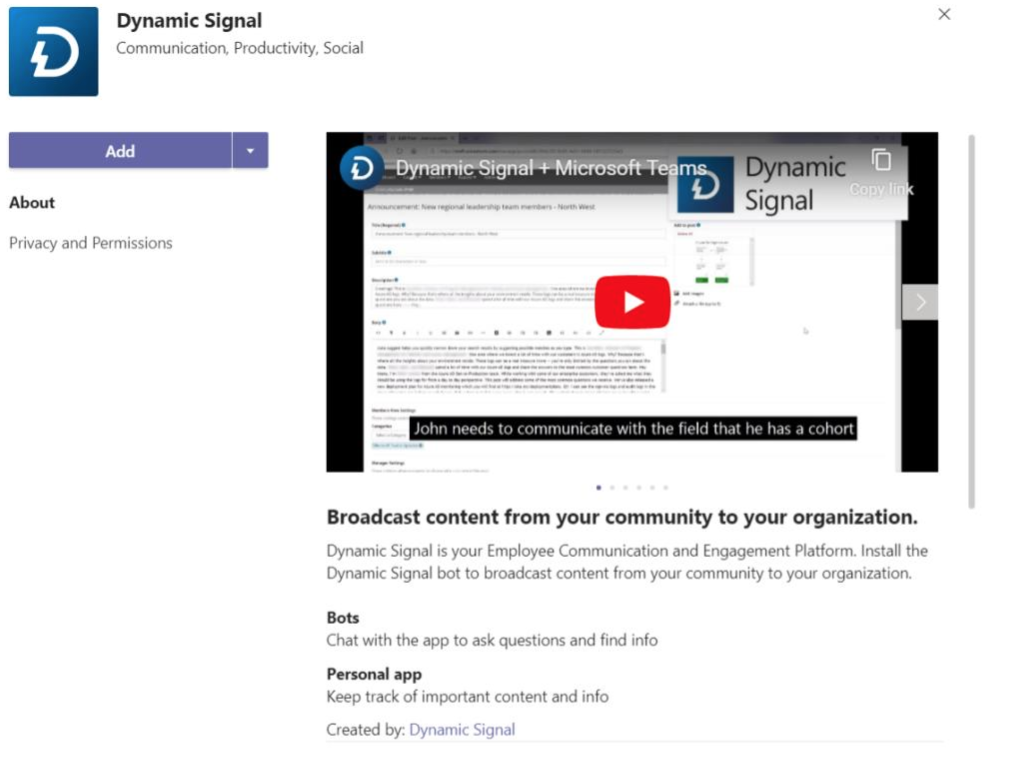Open the Add button dropdown arrow
This screenshot has width=1020, height=762.
pos(250,151)
